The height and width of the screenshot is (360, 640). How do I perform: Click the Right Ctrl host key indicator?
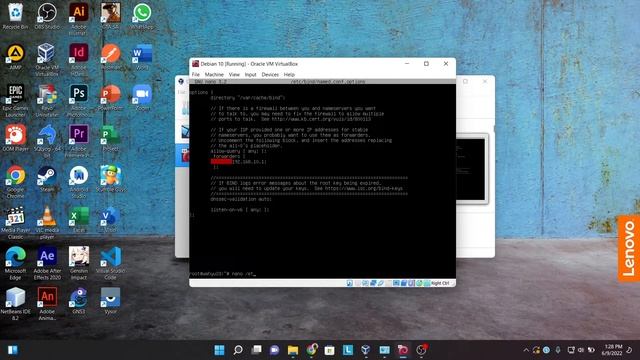pyautogui.click(x=440, y=283)
